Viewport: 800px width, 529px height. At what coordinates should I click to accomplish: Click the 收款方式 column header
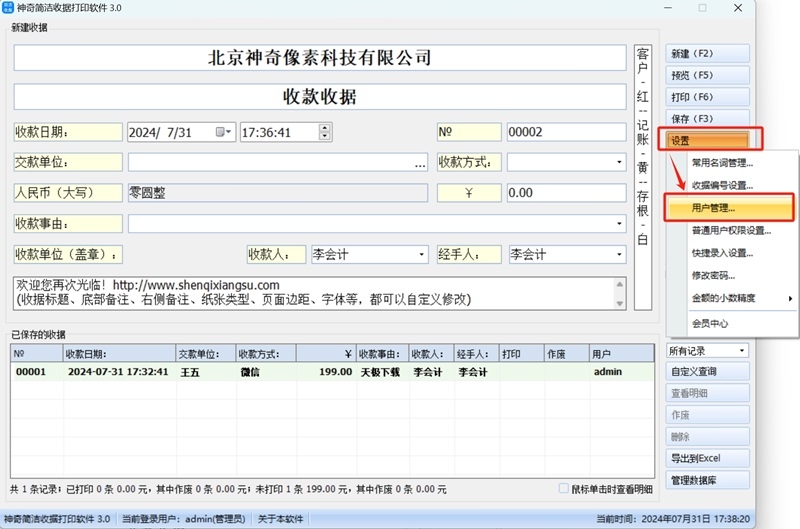pyautogui.click(x=266, y=354)
